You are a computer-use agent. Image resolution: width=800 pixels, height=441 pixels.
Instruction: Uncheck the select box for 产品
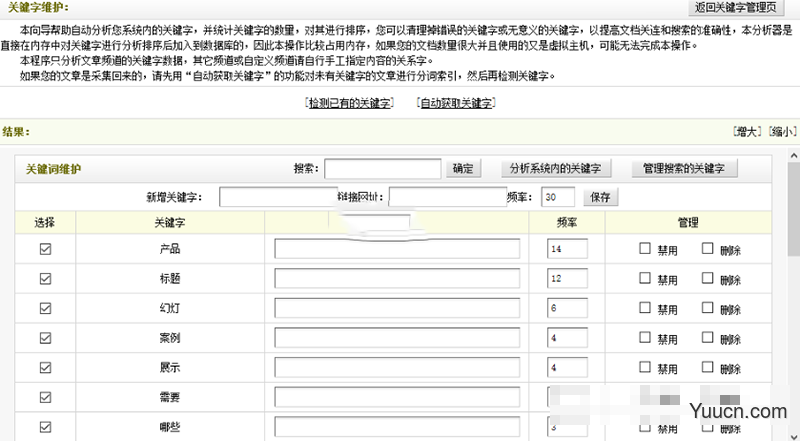[45, 249]
